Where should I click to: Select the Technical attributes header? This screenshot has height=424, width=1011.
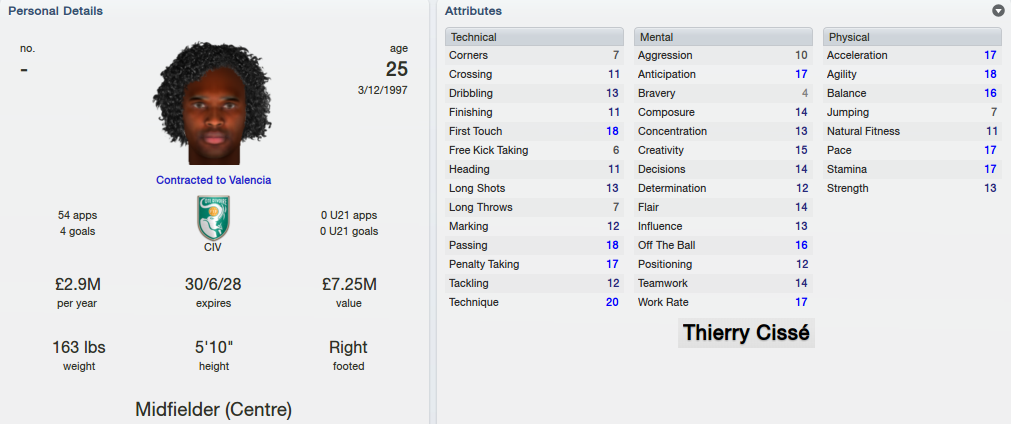point(534,37)
